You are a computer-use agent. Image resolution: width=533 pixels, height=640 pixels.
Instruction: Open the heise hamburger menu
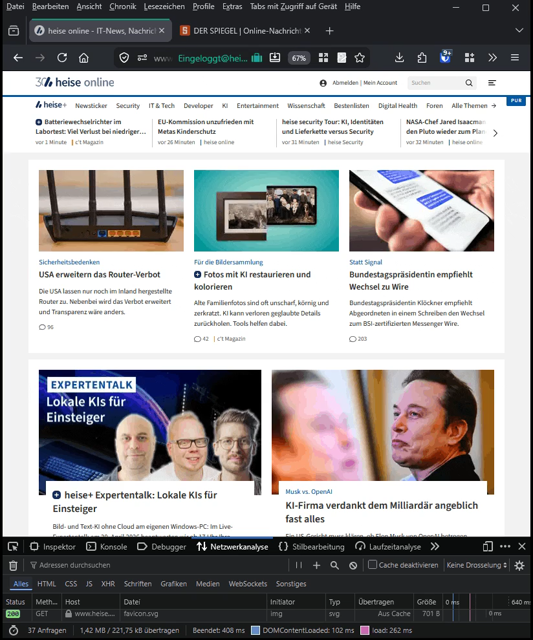[x=492, y=83]
